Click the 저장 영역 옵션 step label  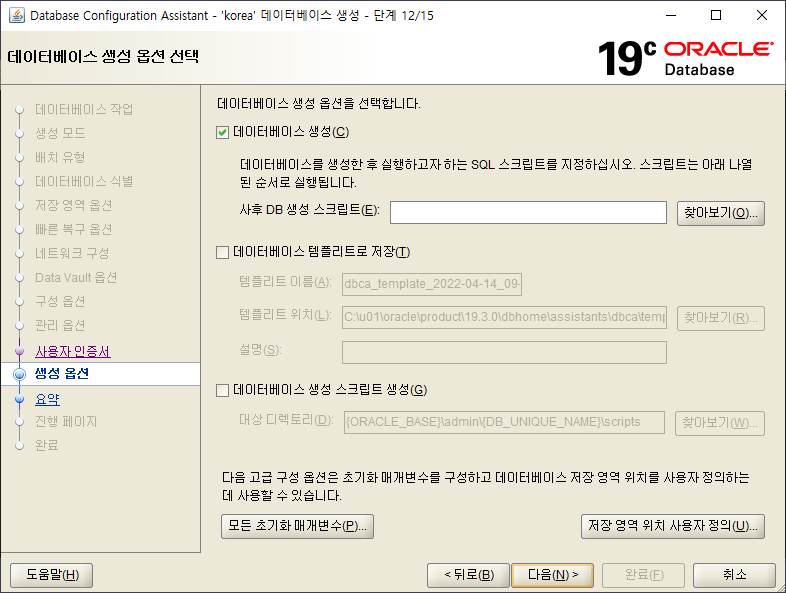pos(73,206)
